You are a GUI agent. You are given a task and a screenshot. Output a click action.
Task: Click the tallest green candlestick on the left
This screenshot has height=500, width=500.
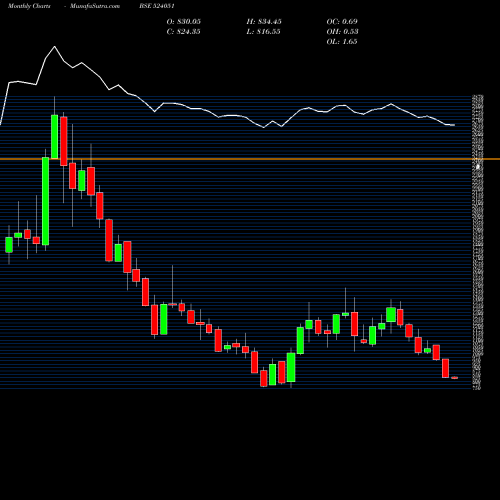(x=45, y=201)
